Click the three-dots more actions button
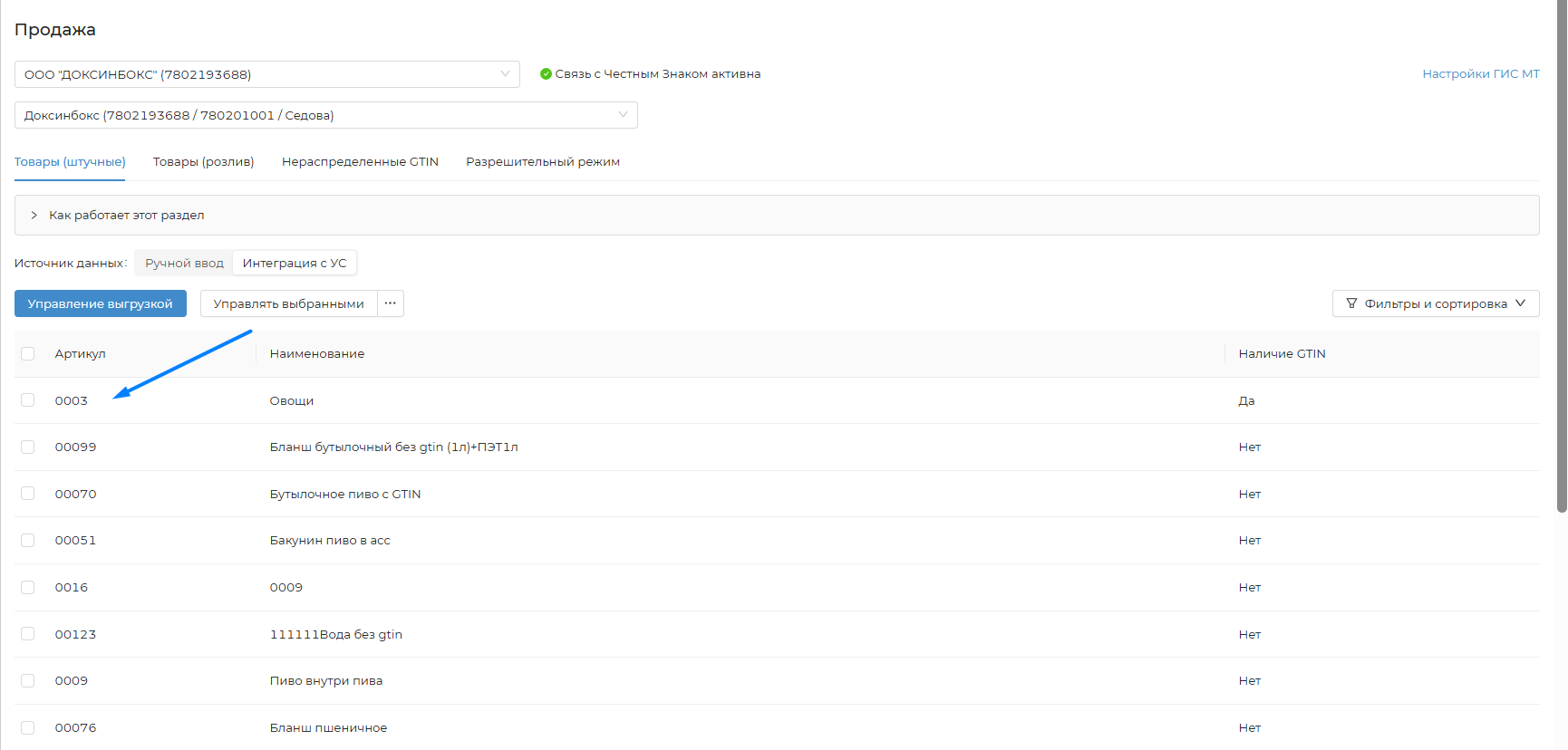Image resolution: width=1568 pixels, height=750 pixels. point(391,303)
